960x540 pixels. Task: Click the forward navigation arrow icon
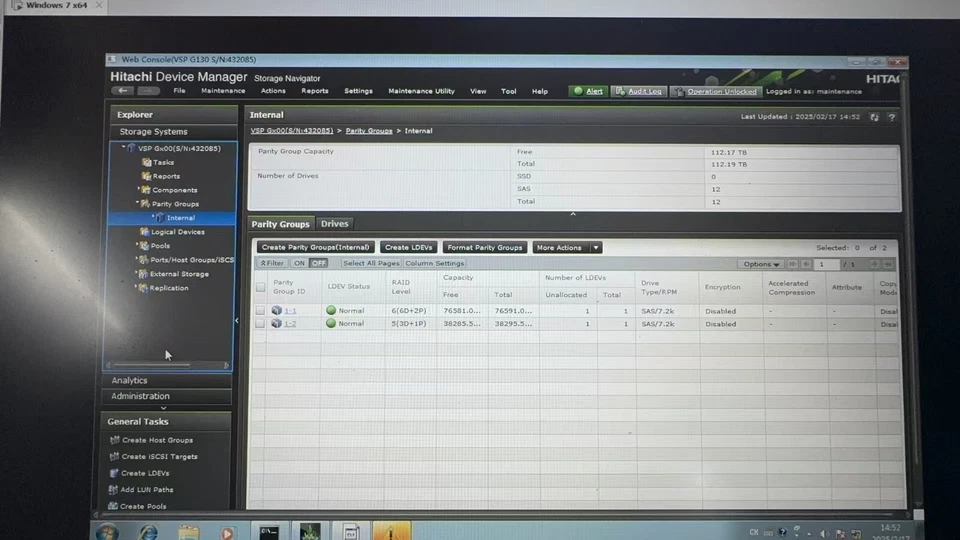pyautogui.click(x=148, y=91)
